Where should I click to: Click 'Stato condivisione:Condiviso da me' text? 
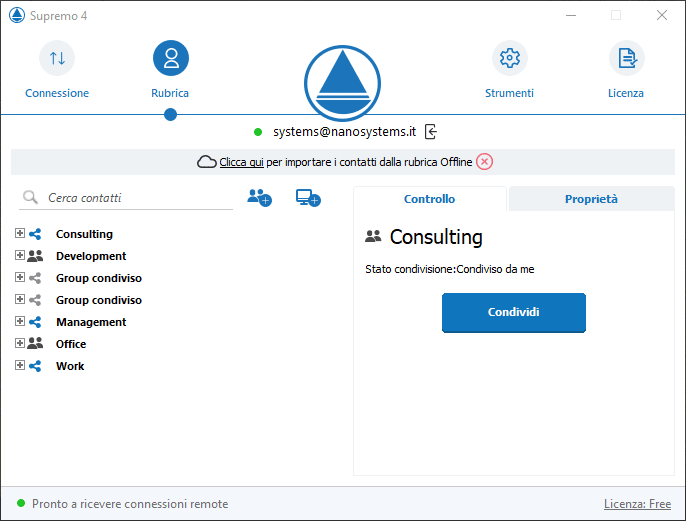coord(450,269)
